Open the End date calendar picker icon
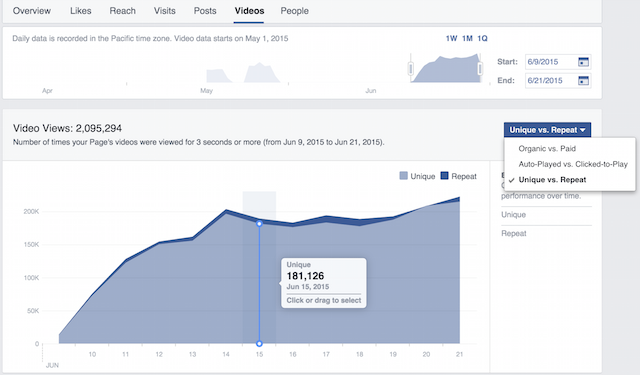This screenshot has width=640, height=375. 584,80
